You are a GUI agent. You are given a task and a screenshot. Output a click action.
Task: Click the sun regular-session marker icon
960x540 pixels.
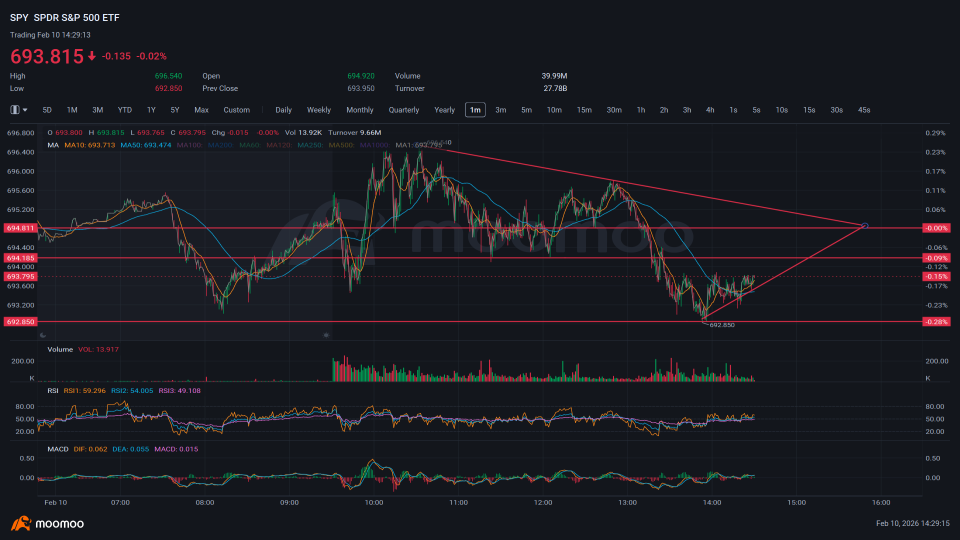click(x=326, y=336)
